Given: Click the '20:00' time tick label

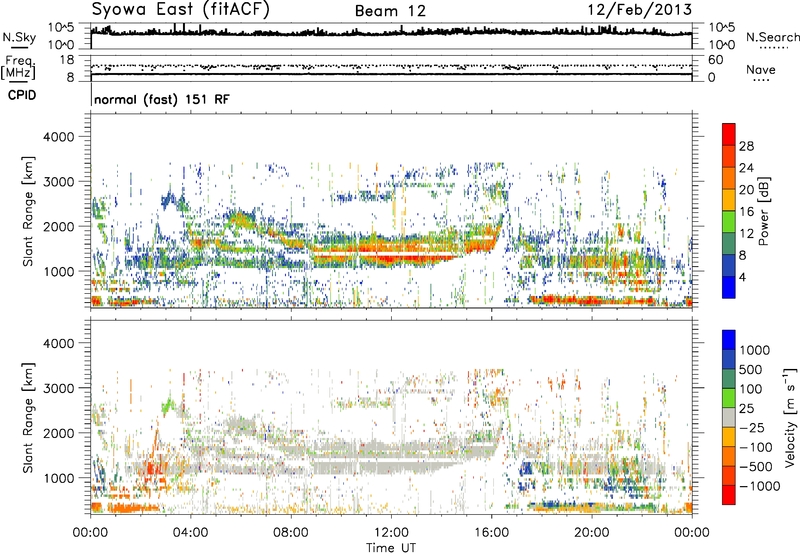Looking at the screenshot, I should (591, 533).
